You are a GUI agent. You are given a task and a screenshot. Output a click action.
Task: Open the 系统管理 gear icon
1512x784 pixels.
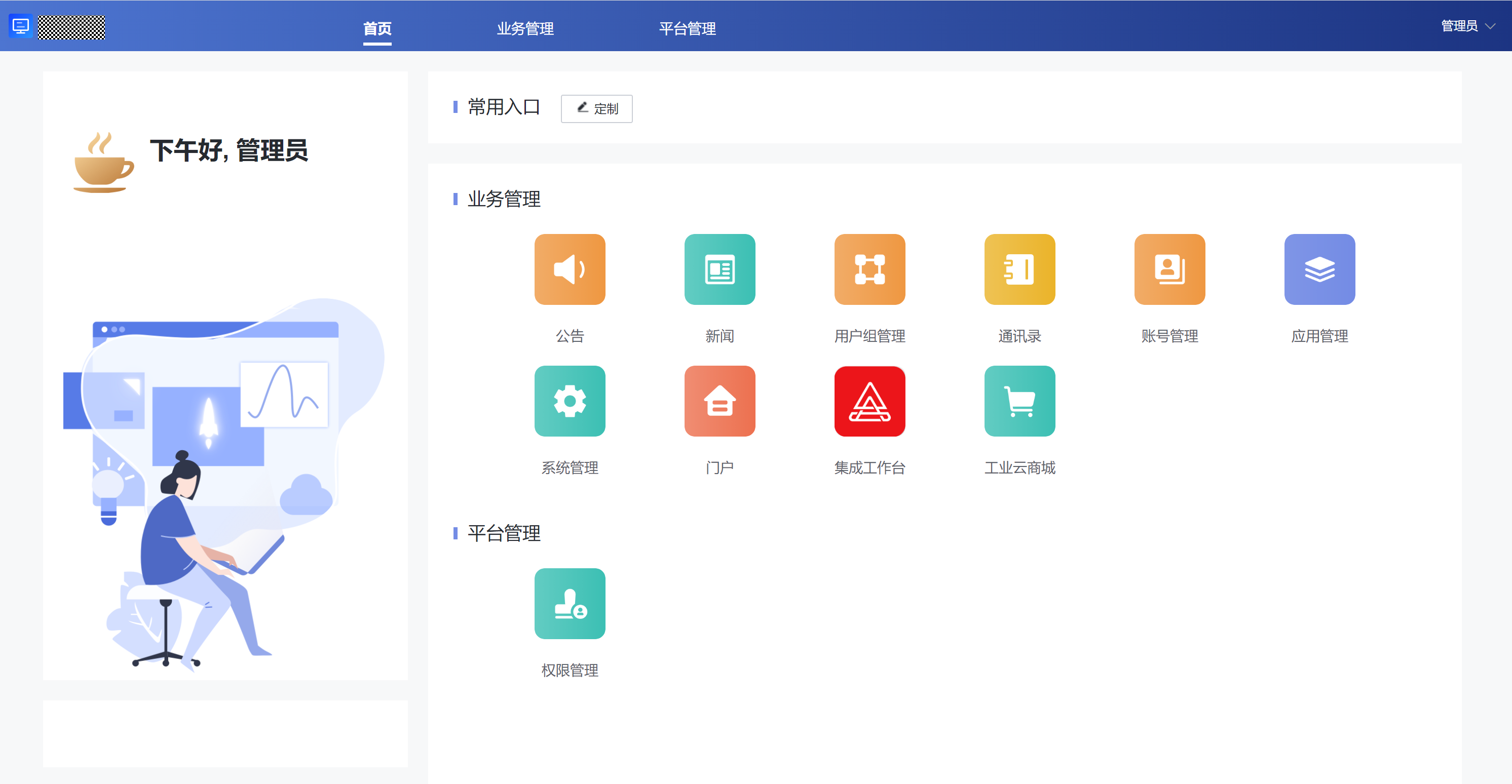coord(570,401)
